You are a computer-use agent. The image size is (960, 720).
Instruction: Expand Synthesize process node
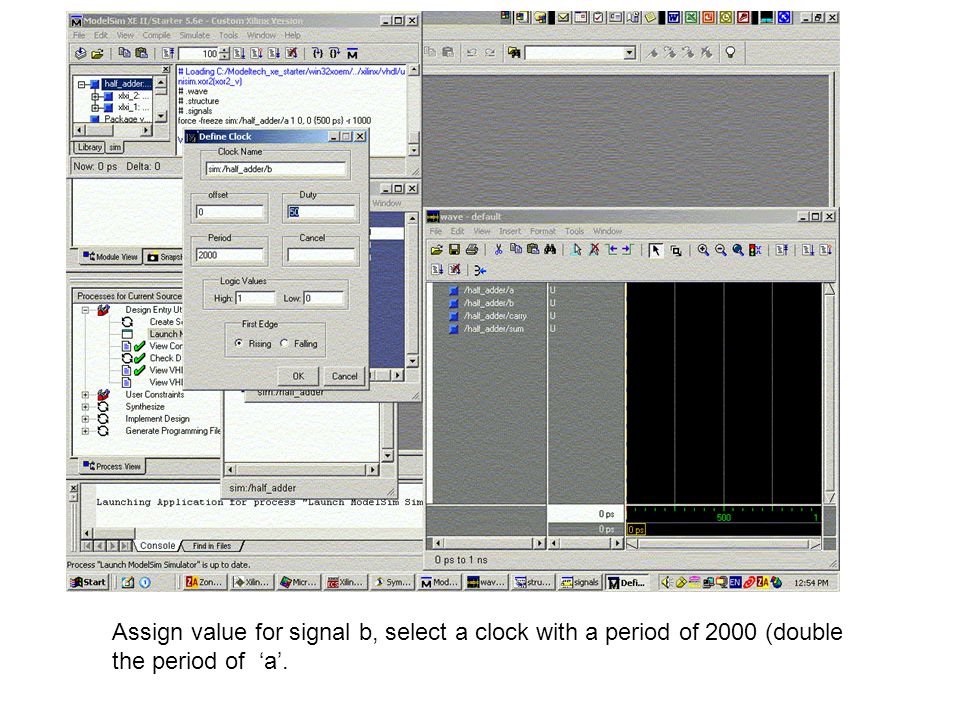pyautogui.click(x=85, y=407)
